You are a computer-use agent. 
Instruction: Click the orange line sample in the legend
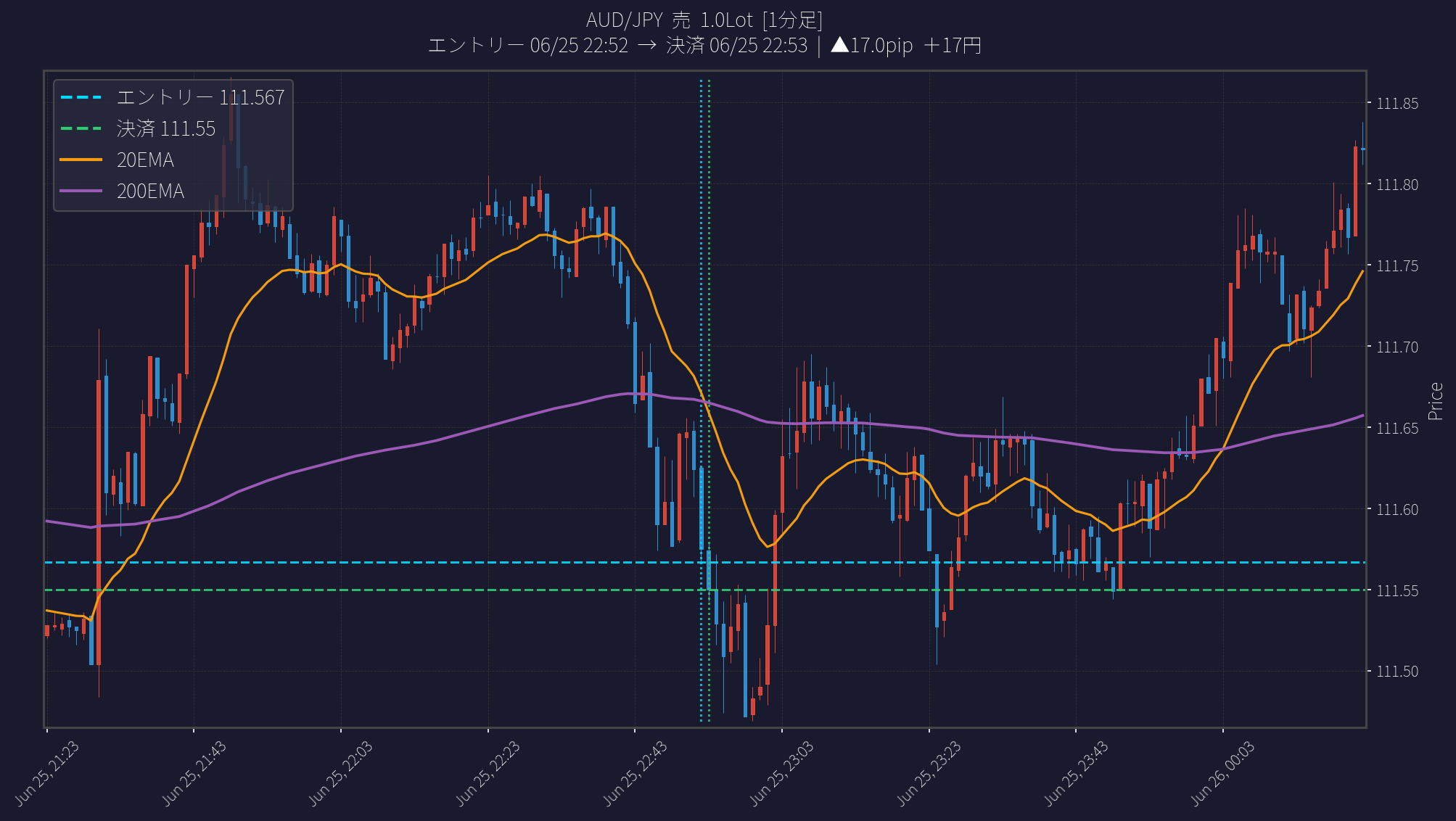(81, 160)
